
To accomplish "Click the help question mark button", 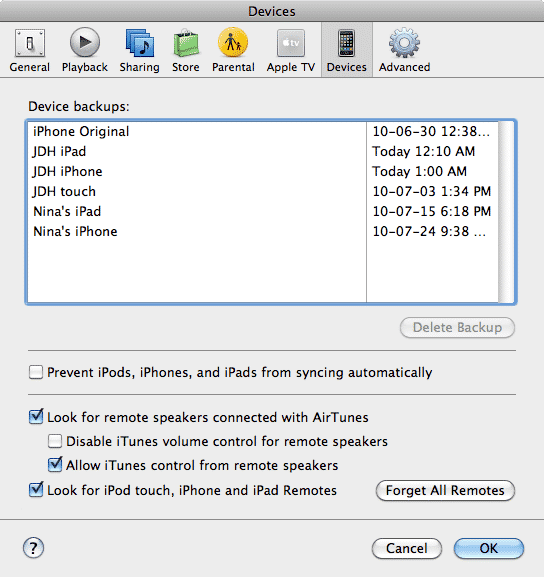I will point(33,548).
